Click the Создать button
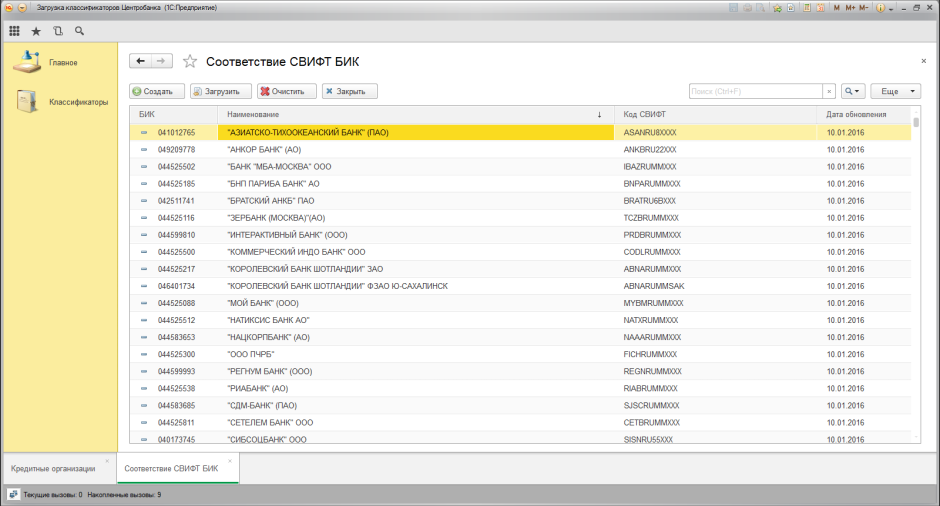Viewport: 940px width, 506px height. (157, 91)
